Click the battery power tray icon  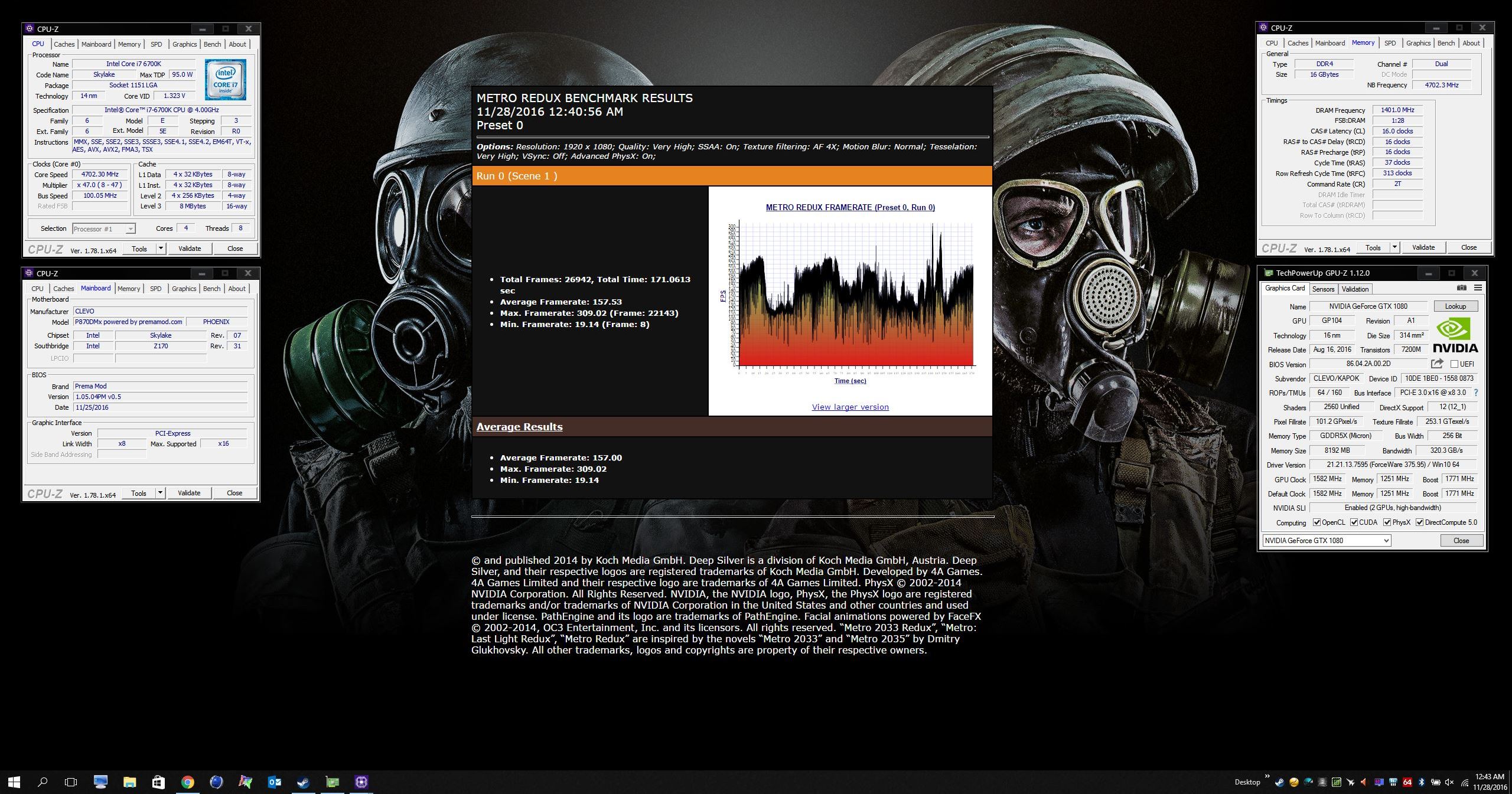click(1435, 782)
